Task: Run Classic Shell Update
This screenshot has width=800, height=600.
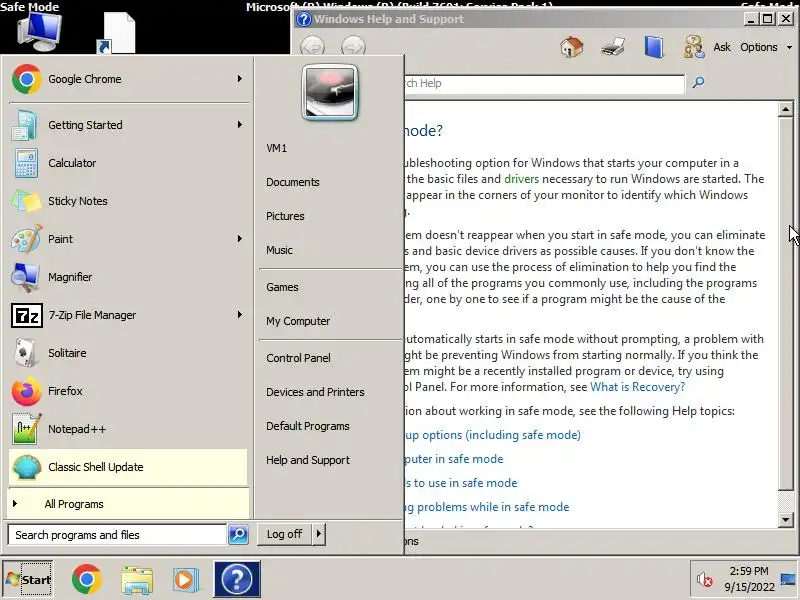Action: point(128,467)
